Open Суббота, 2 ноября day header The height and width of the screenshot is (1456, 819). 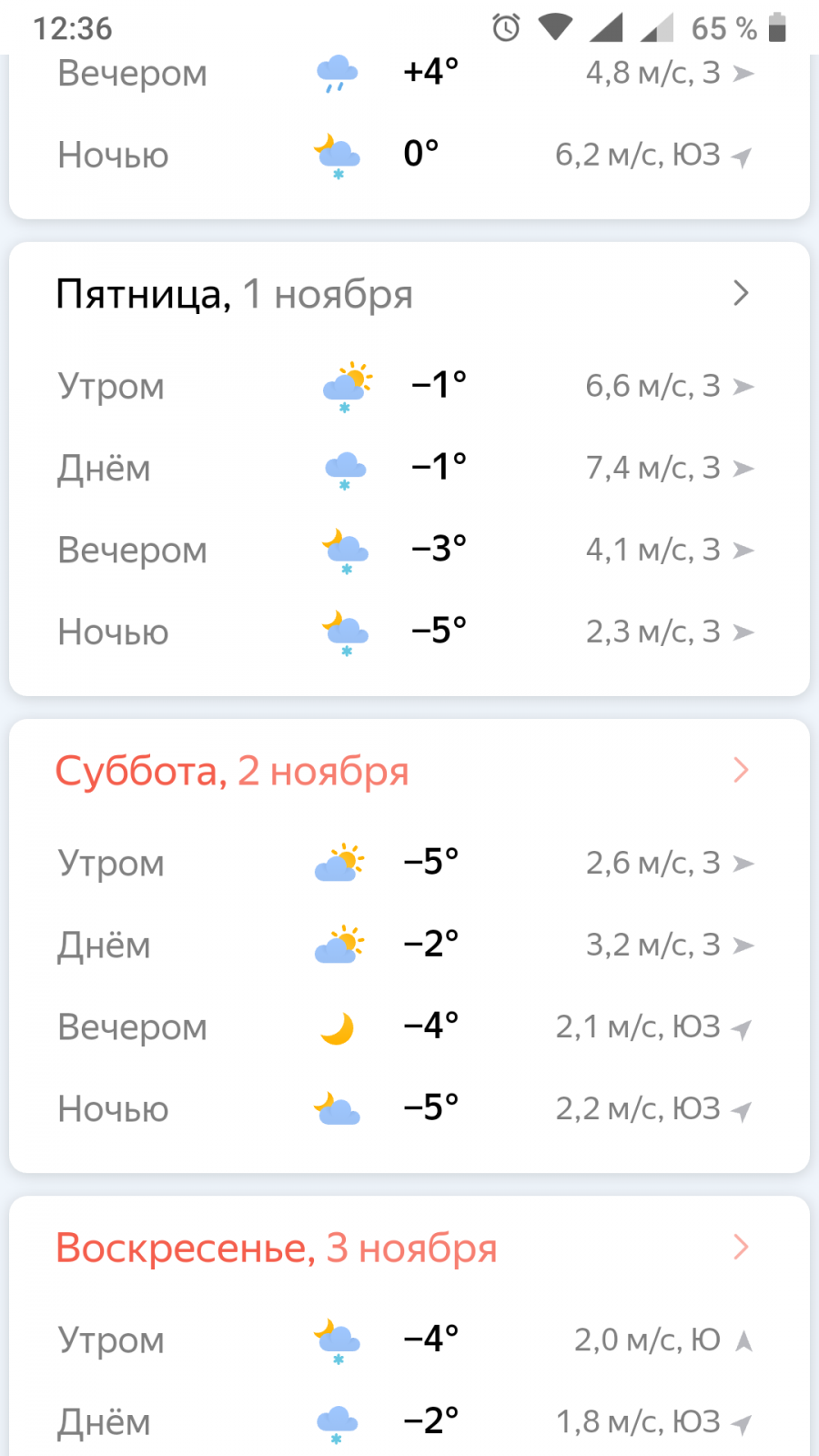click(x=232, y=771)
